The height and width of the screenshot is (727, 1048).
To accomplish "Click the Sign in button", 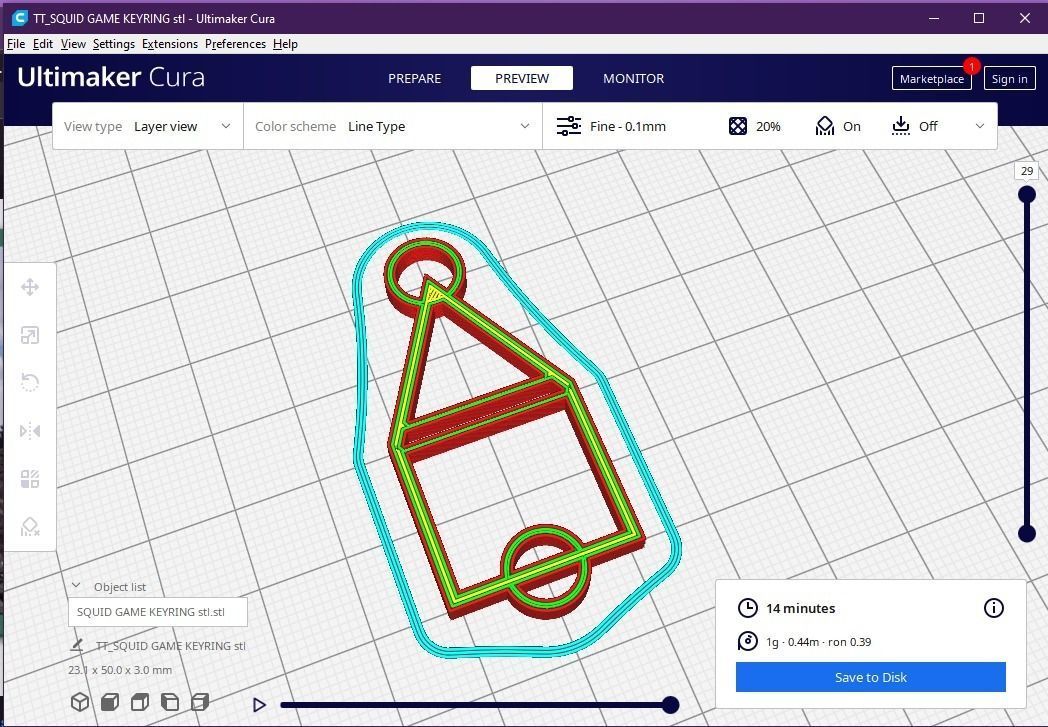I will [1009, 79].
